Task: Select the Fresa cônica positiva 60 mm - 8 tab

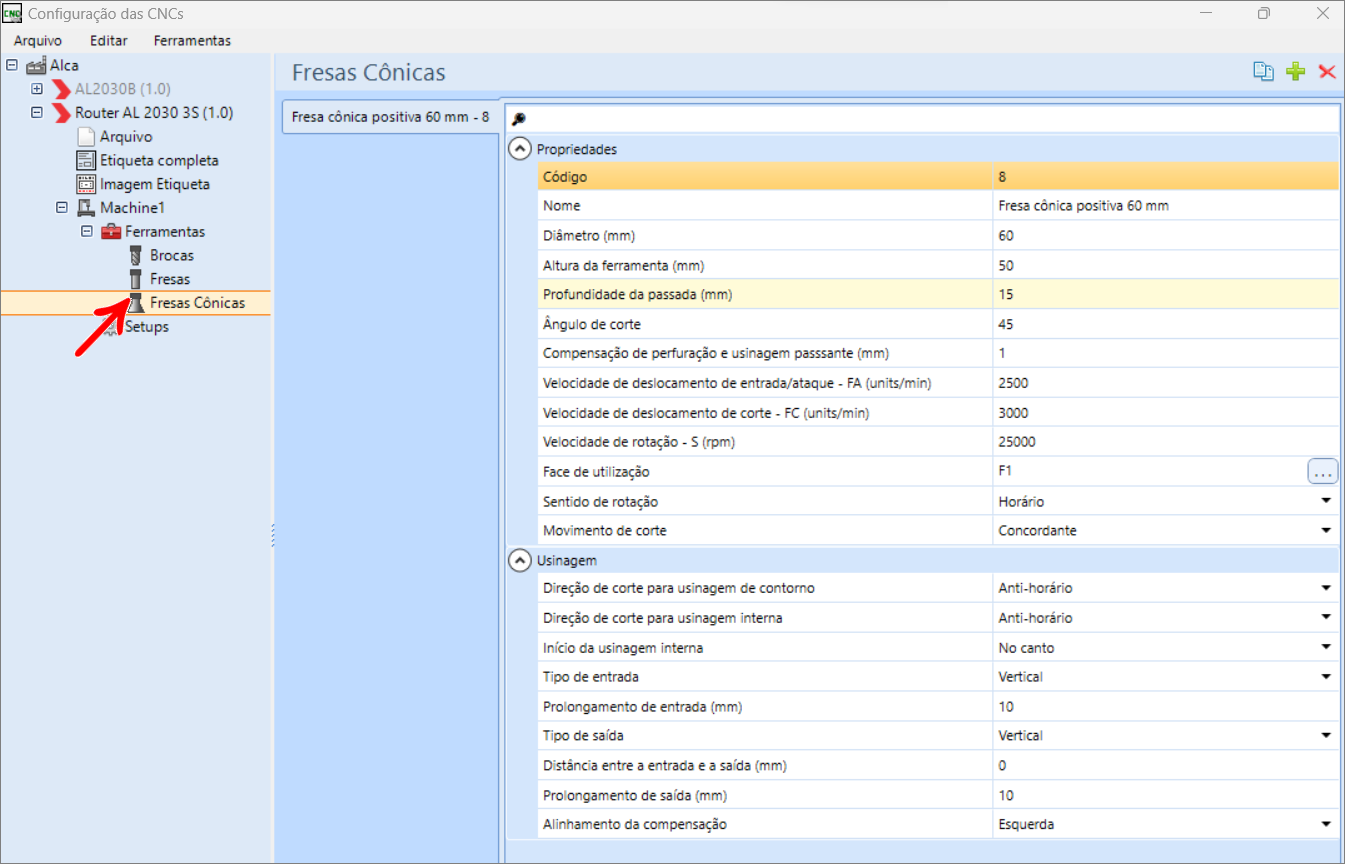Action: [390, 117]
